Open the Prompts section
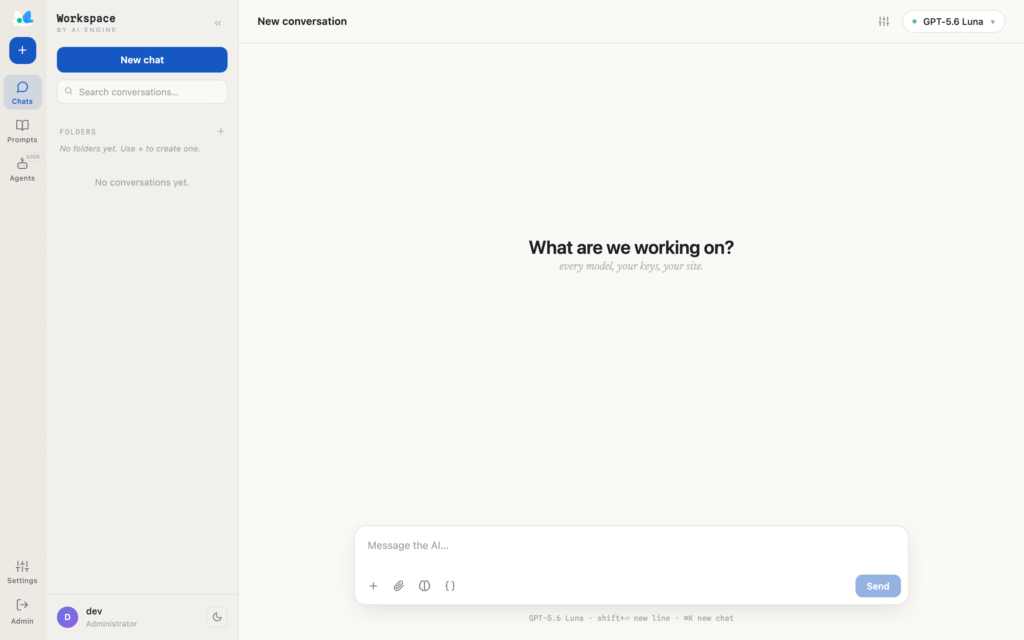This screenshot has width=1024, height=640. click(22, 131)
